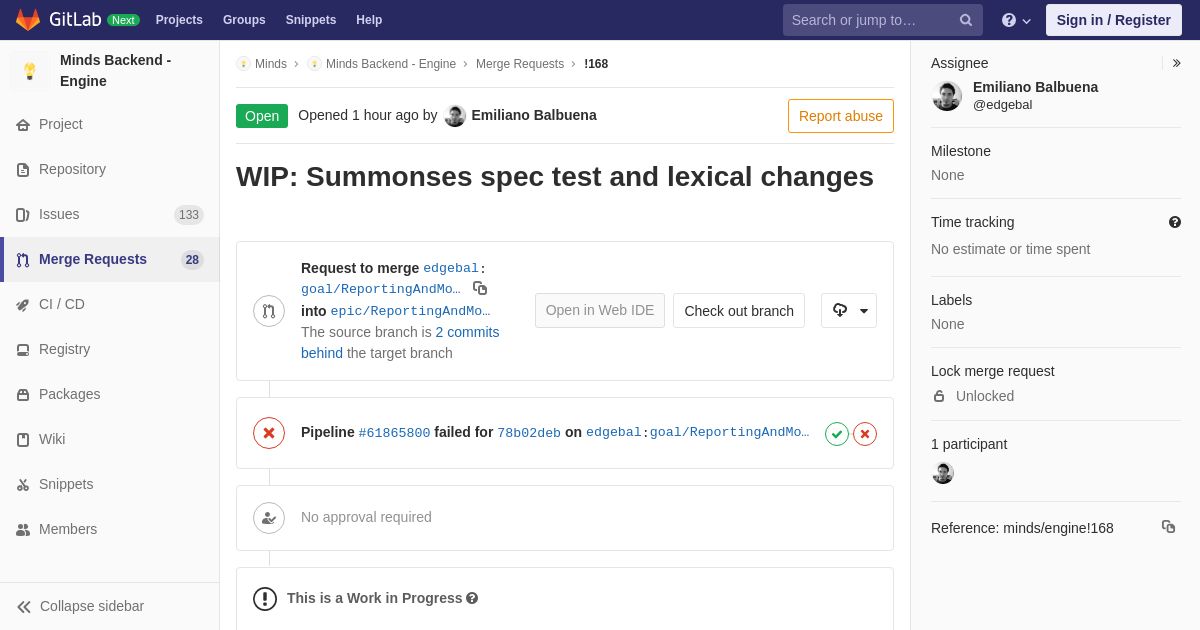Viewport: 1200px width, 630px height.
Task: Click the Report abuse button
Action: 841,116
